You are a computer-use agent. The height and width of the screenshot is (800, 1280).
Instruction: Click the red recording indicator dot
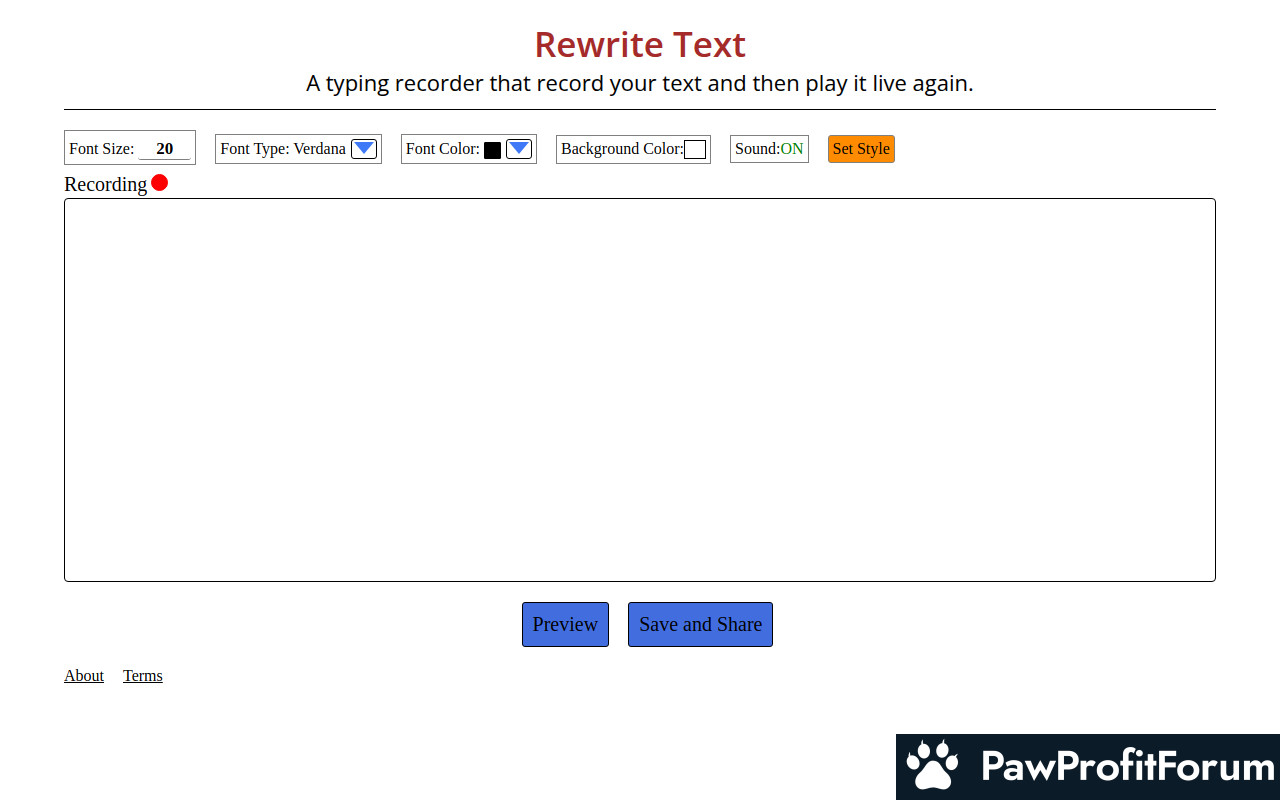pos(159,183)
